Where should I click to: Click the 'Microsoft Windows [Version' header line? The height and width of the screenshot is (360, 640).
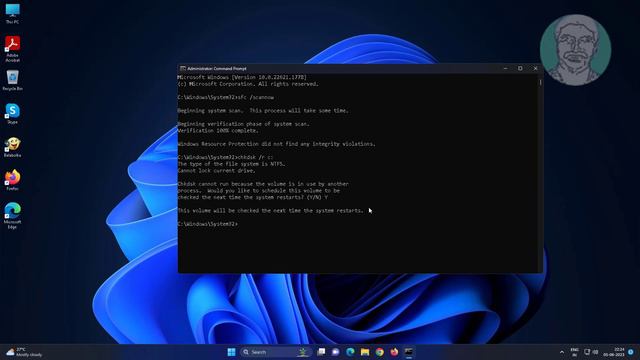(242, 77)
